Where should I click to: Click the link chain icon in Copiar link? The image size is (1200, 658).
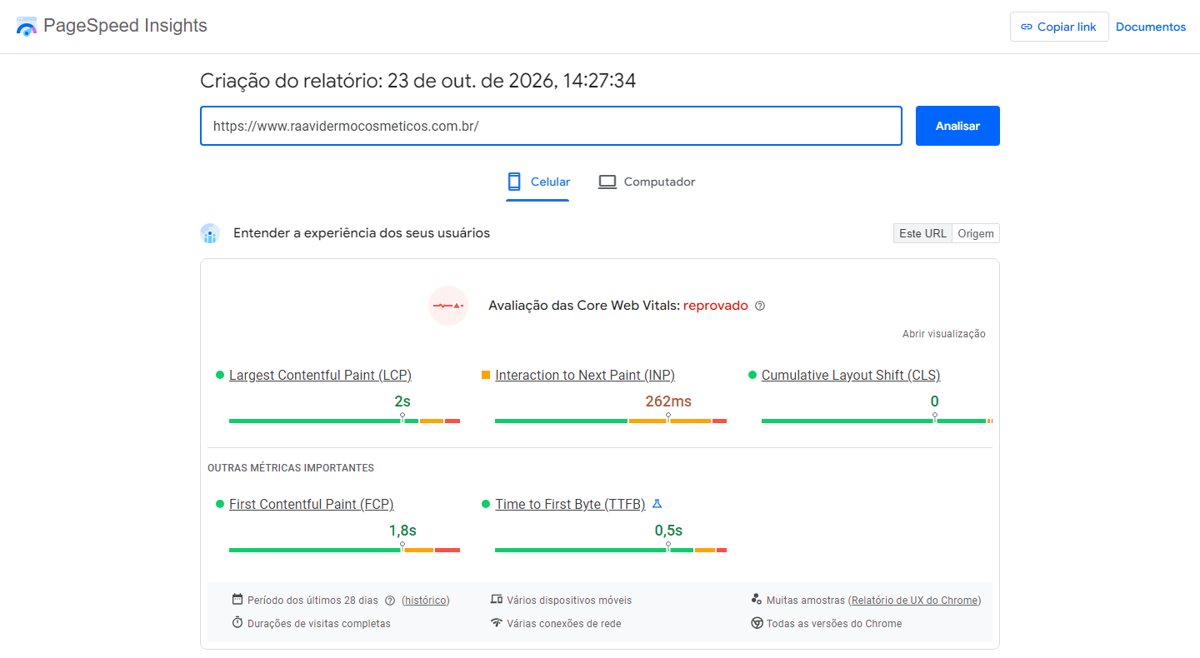[1026, 27]
